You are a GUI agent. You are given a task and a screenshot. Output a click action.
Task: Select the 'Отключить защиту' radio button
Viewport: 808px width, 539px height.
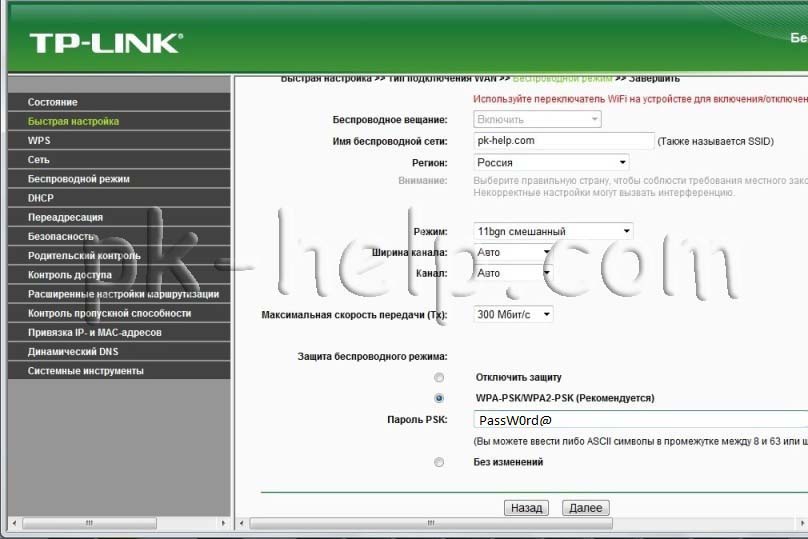pyautogui.click(x=439, y=378)
